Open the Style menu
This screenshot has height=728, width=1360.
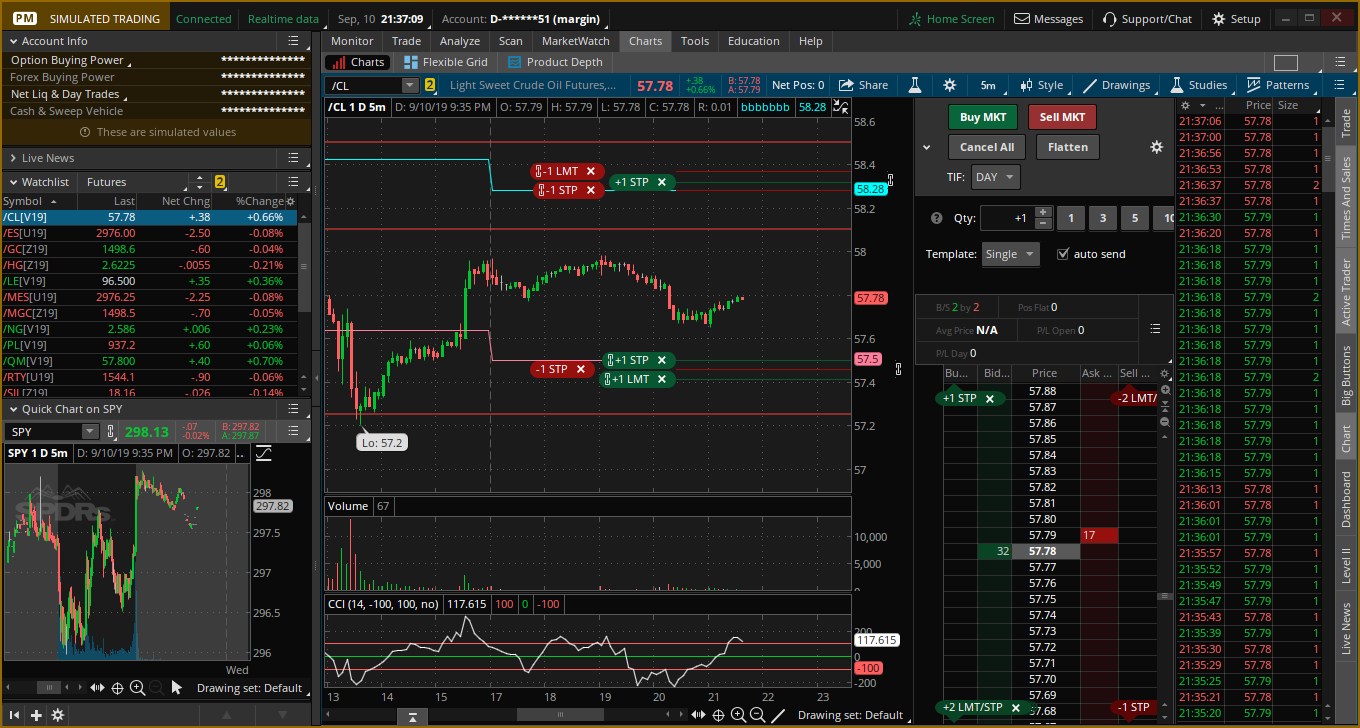1042,85
